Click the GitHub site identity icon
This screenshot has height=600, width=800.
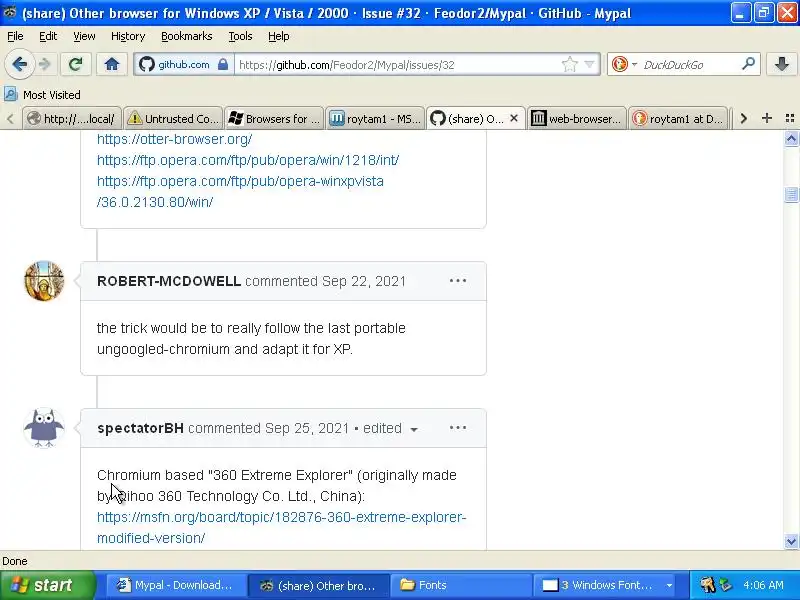tap(147, 64)
